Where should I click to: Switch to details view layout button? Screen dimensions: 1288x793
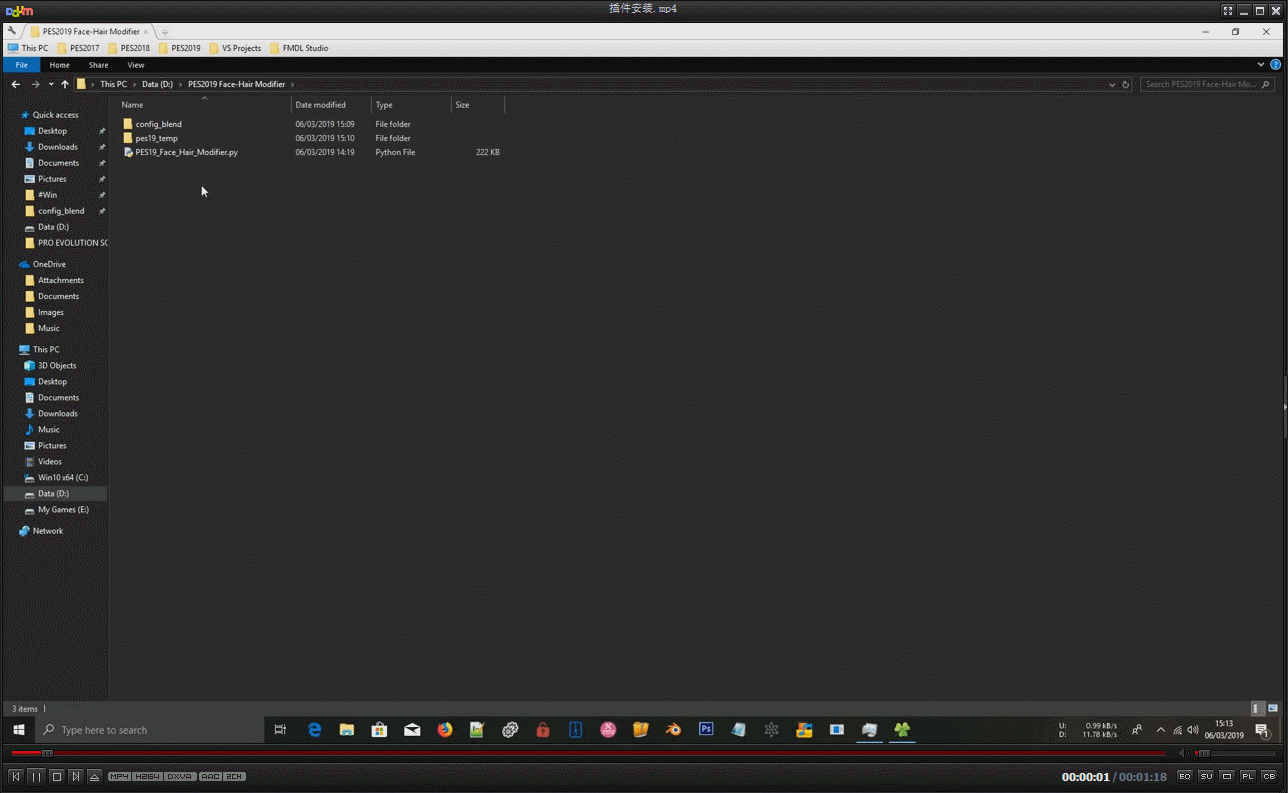tap(1258, 708)
